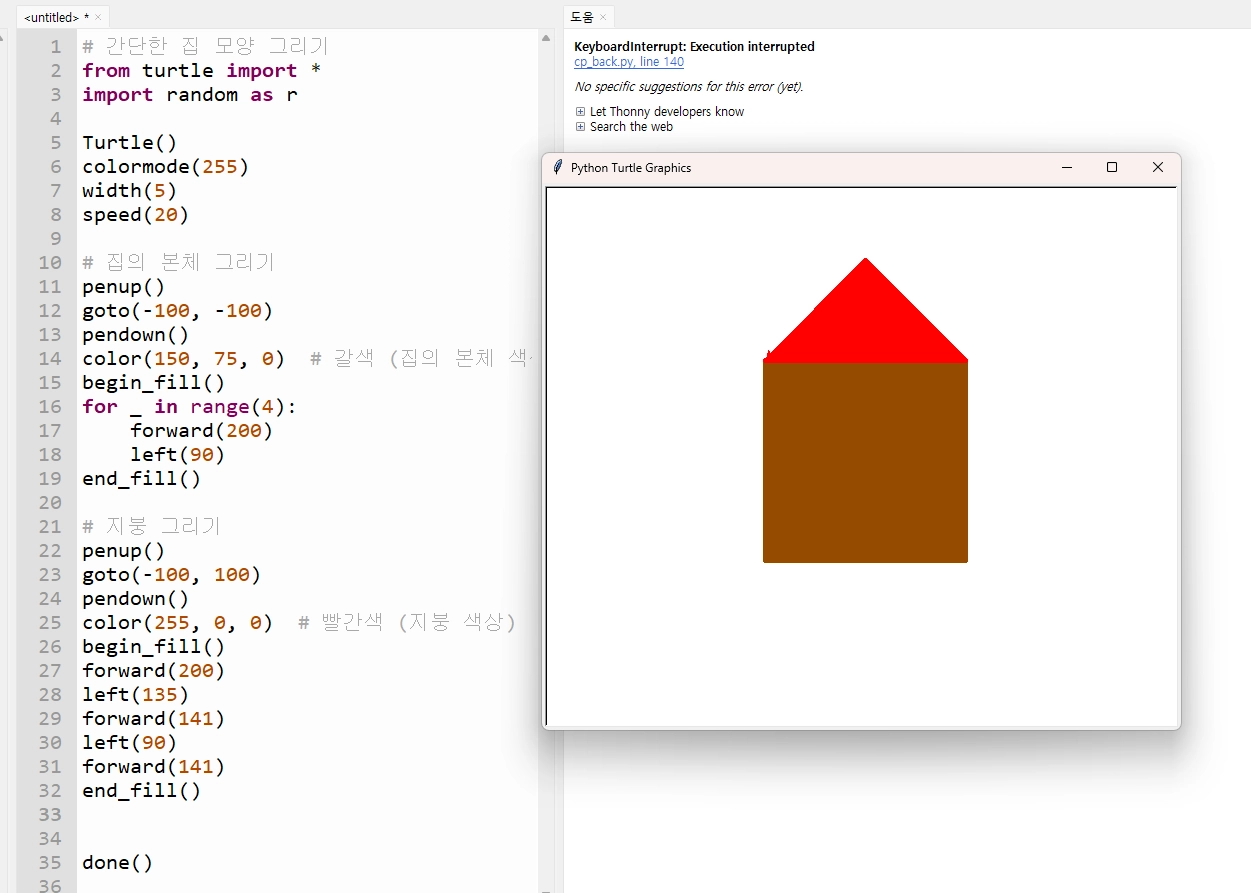The width and height of the screenshot is (1251, 893).
Task: Click the feather icon of Turtle Graphics window
Action: point(558,168)
